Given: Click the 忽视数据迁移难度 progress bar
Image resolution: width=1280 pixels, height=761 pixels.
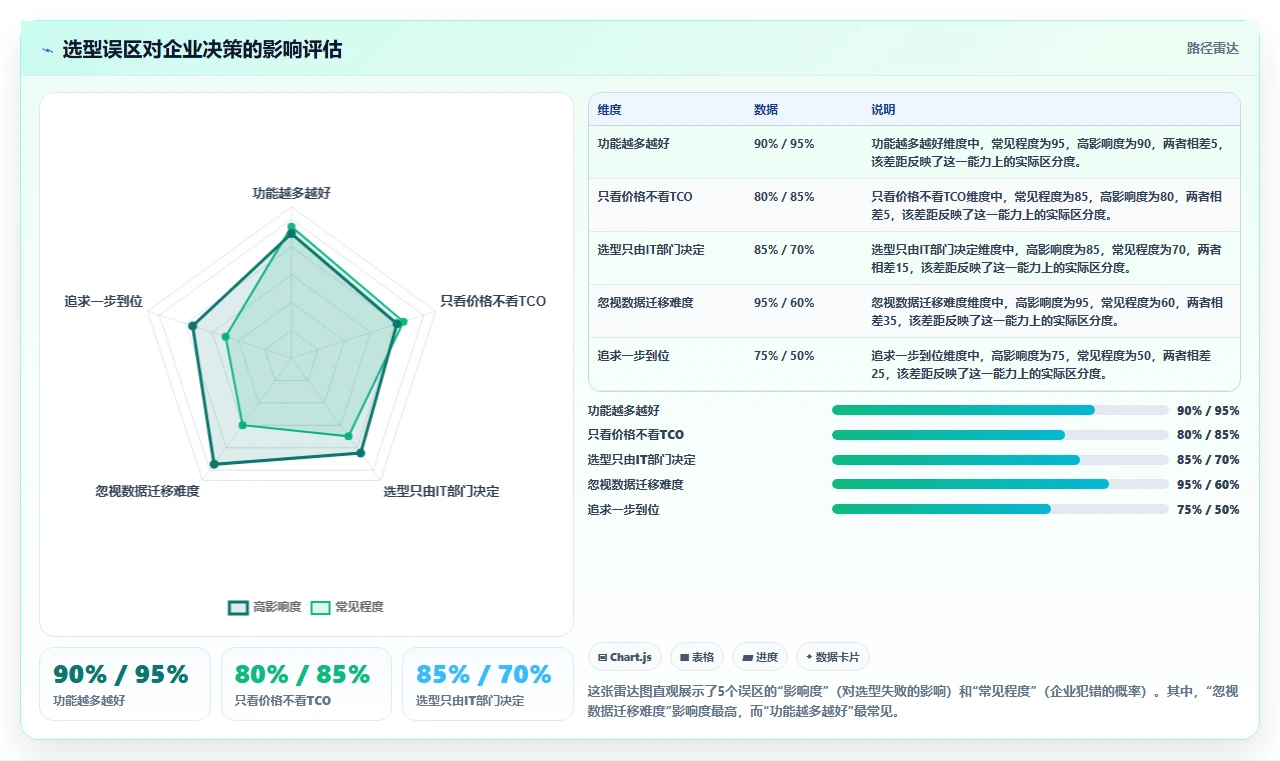Looking at the screenshot, I should [x=1000, y=485].
